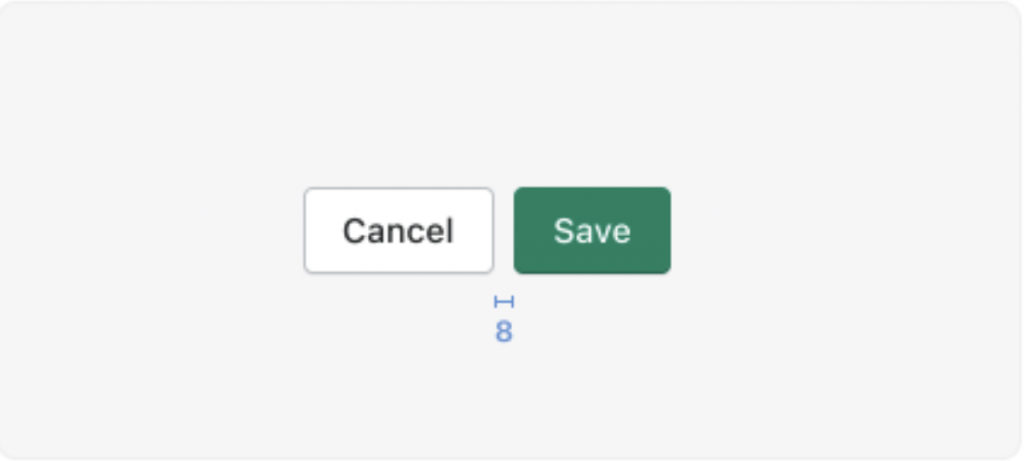Click the spacing value 8 below buttons
Screen dimensions: 1024x461
pyautogui.click(x=504, y=332)
